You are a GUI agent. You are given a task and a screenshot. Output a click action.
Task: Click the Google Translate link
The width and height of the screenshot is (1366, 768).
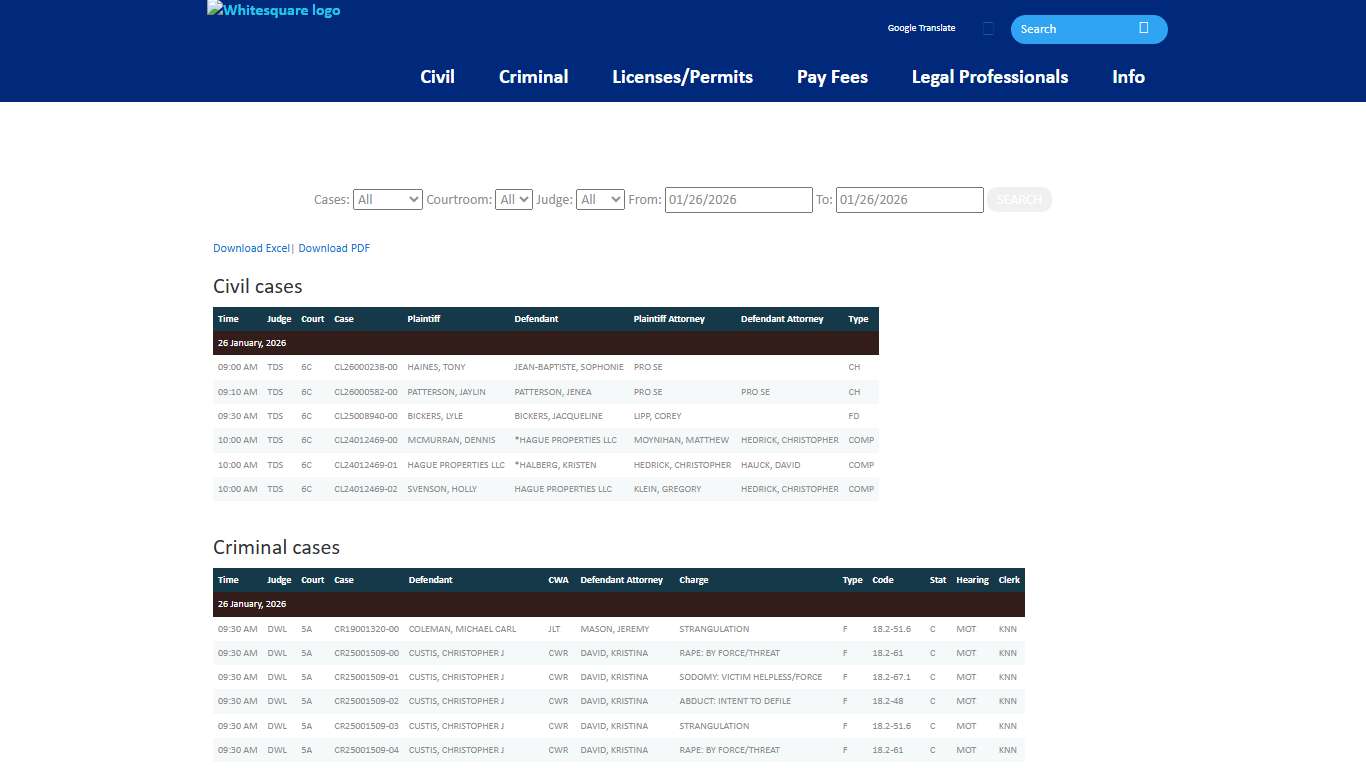[x=921, y=28]
